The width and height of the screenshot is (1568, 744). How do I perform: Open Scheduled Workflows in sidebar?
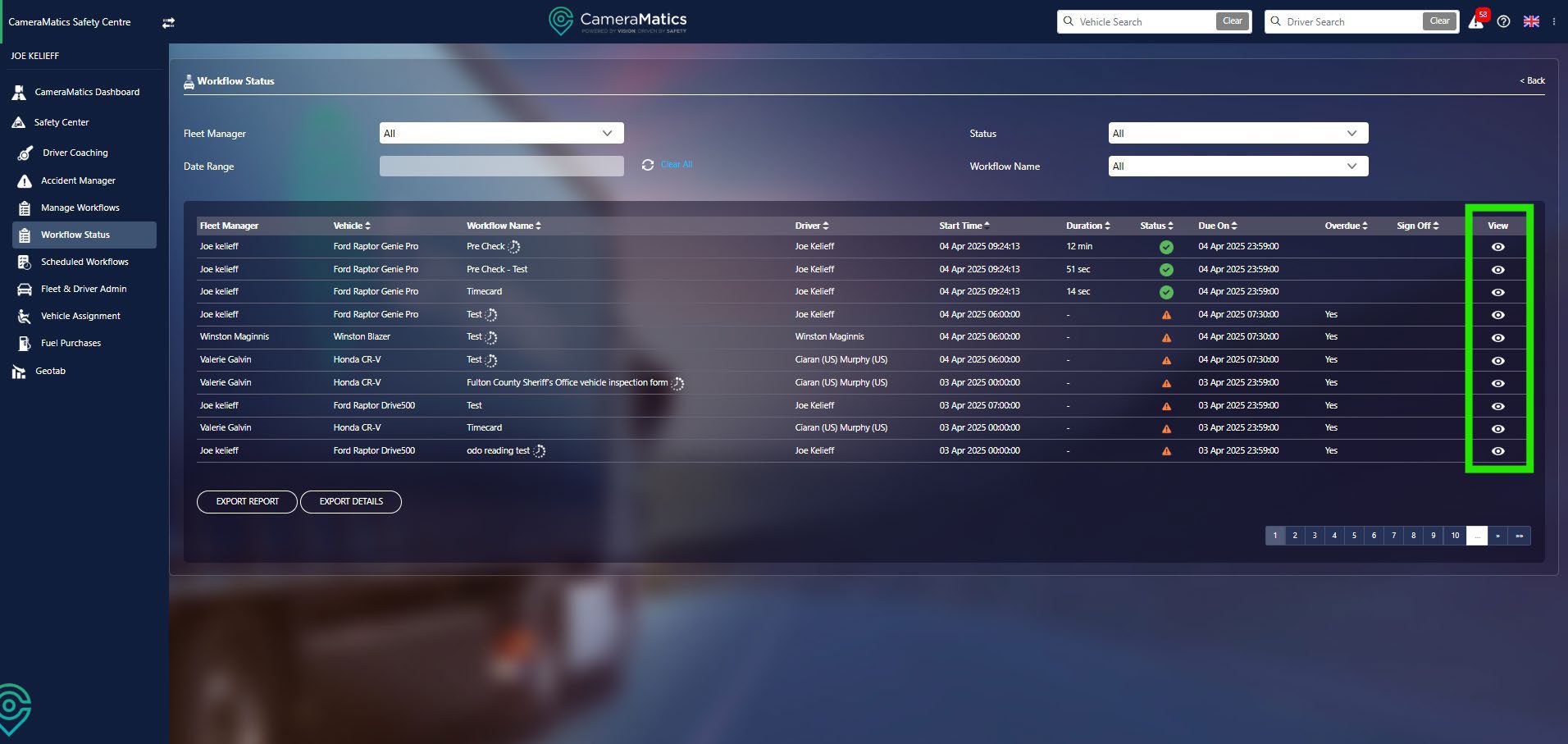click(x=84, y=262)
